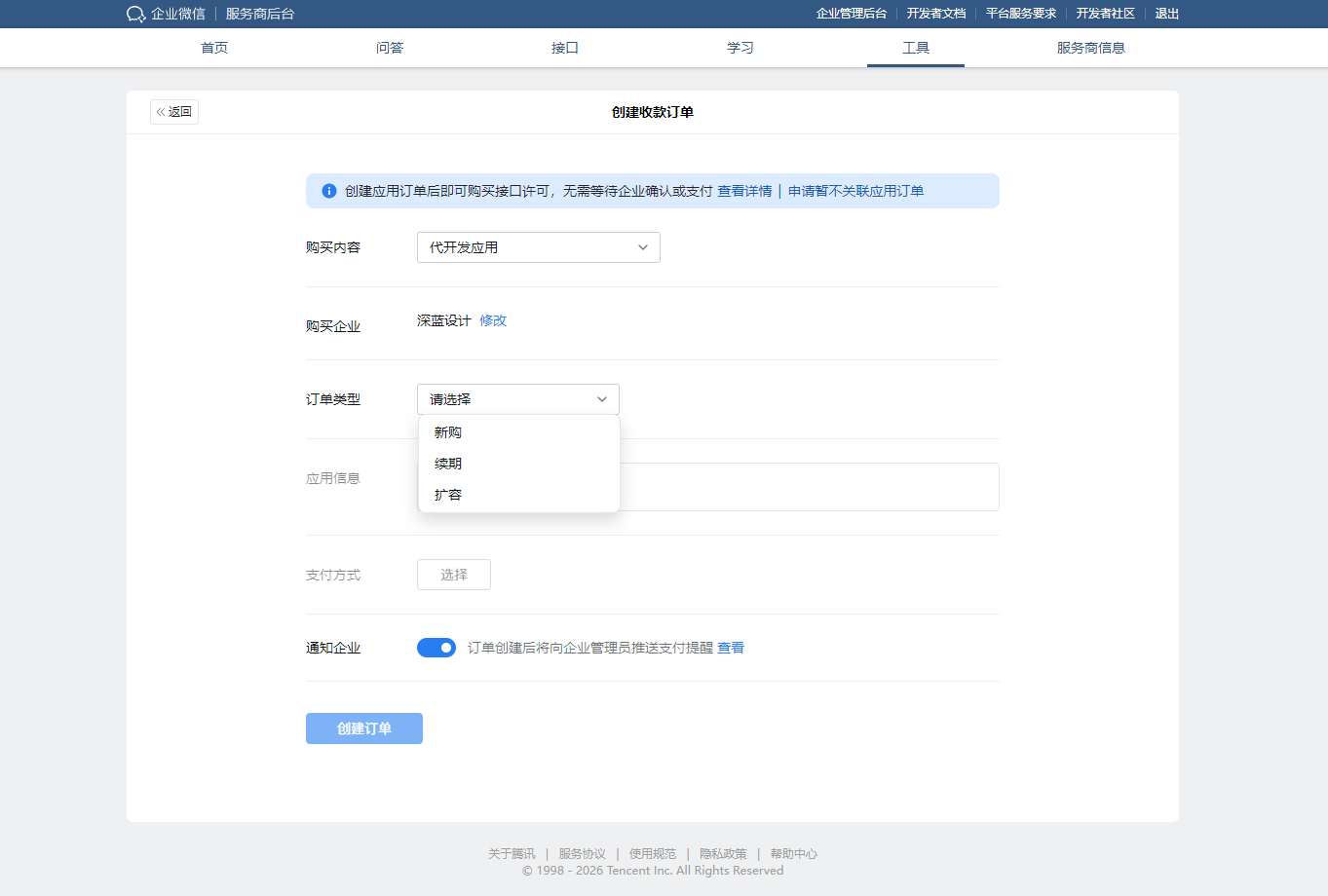Click the 创建订单 button
The image size is (1328, 896).
364,728
